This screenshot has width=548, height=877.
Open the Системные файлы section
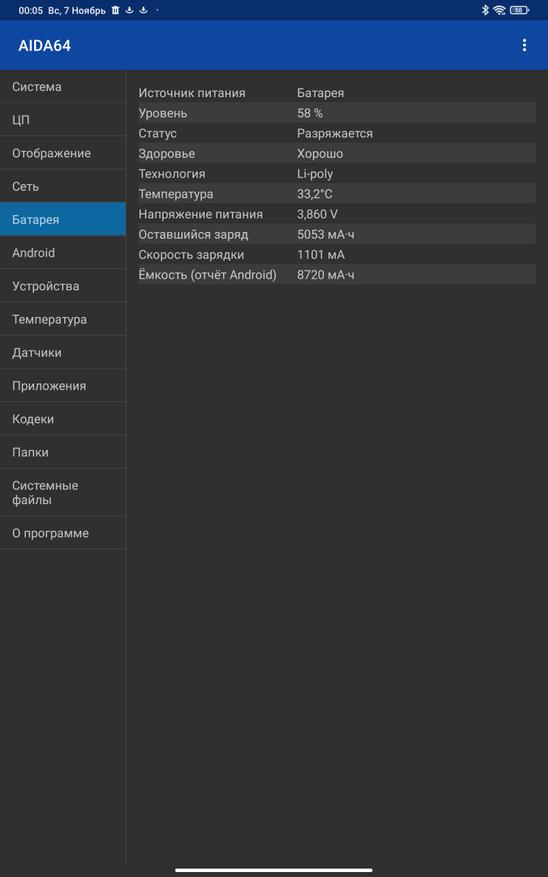point(63,492)
